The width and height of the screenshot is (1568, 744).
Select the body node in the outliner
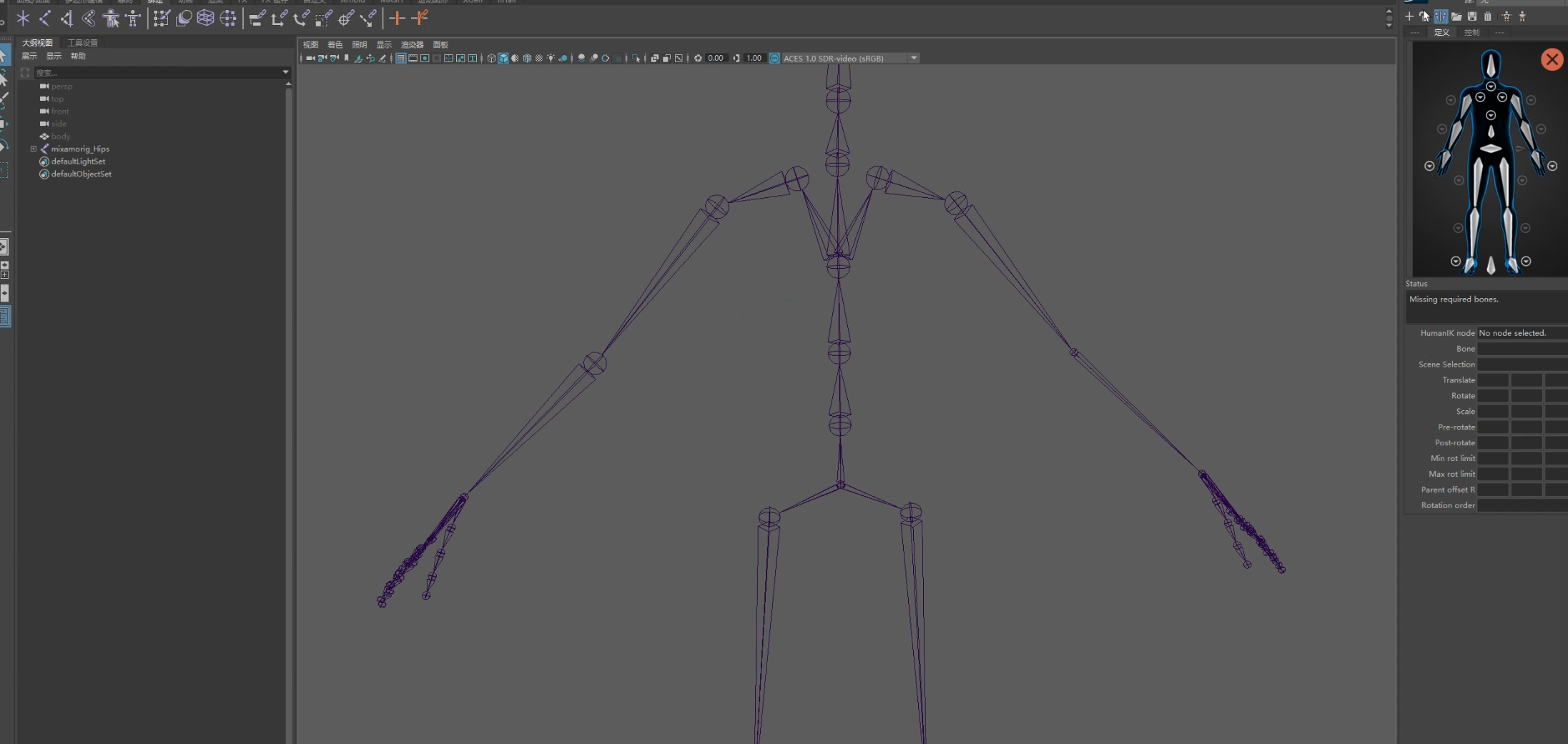click(x=61, y=137)
